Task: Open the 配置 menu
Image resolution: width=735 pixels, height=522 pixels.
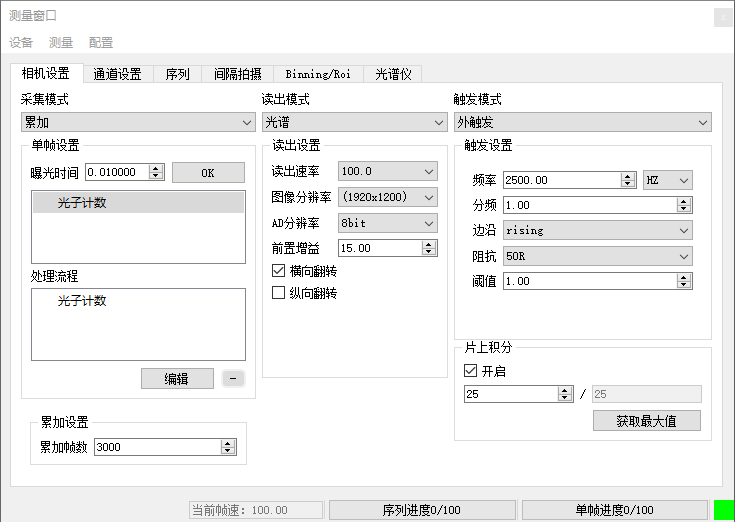Action: click(x=101, y=43)
